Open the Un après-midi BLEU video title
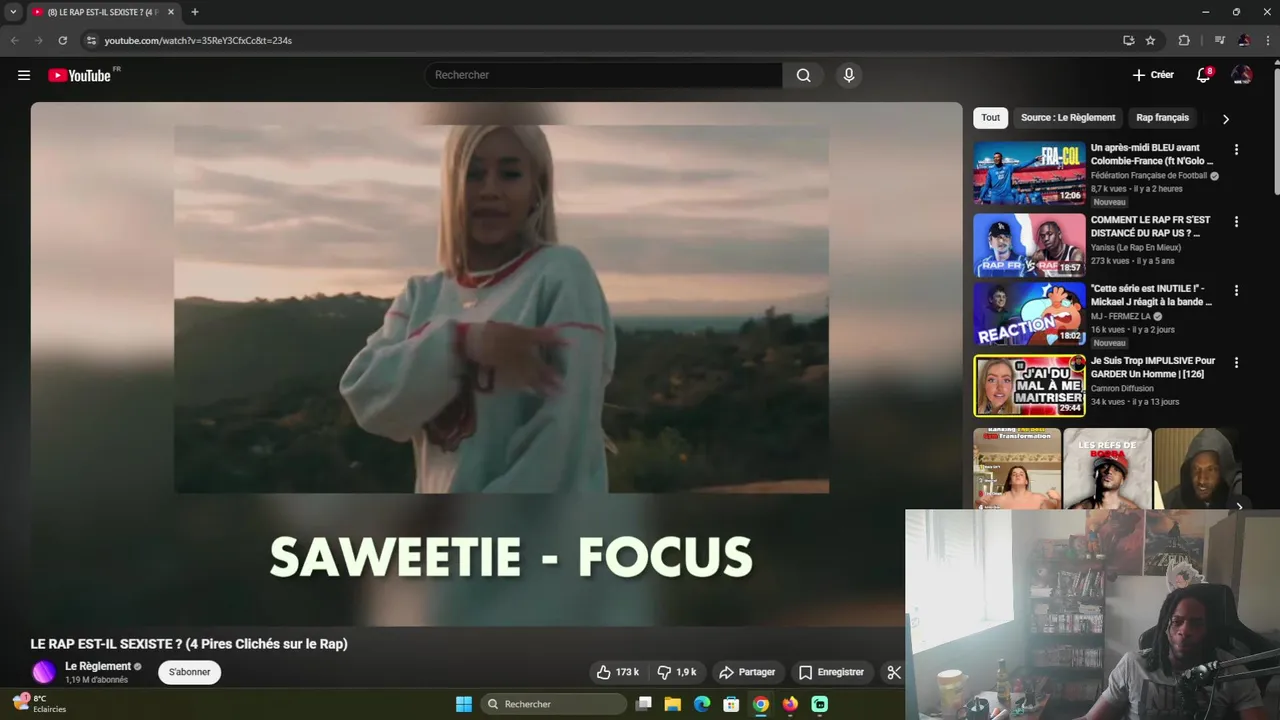This screenshot has width=1280, height=720. (1152, 154)
